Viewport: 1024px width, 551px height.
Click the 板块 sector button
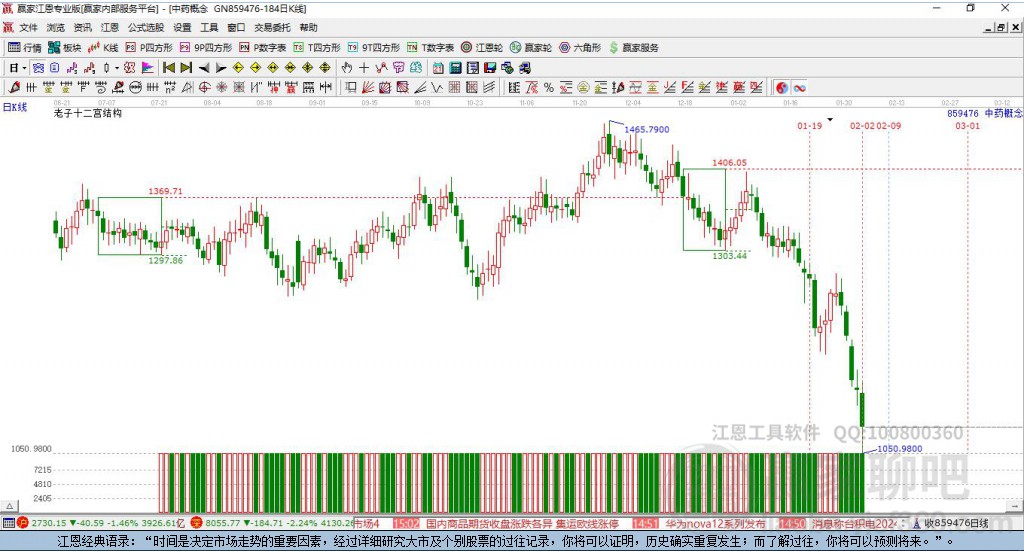[x=65, y=47]
